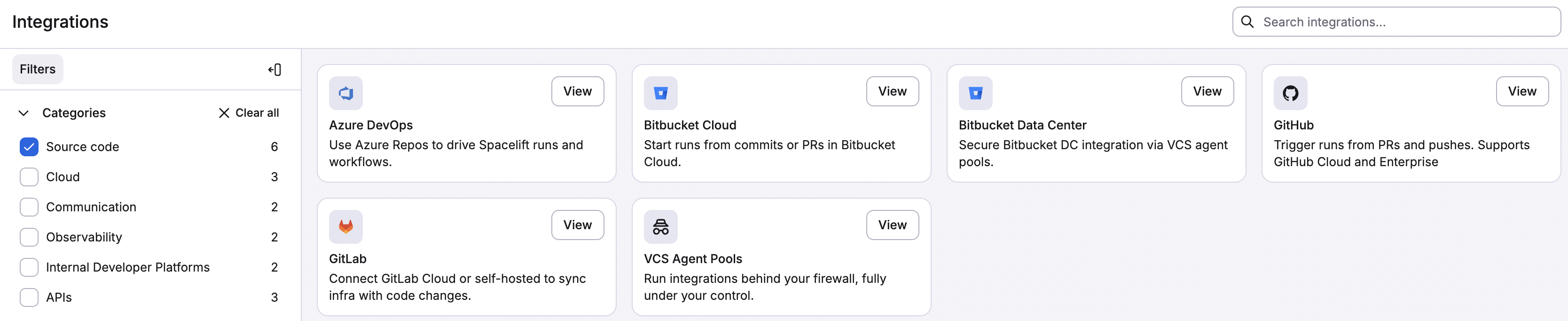Click the Bitbucket Data Center icon
The image size is (1568, 321).
click(x=976, y=93)
